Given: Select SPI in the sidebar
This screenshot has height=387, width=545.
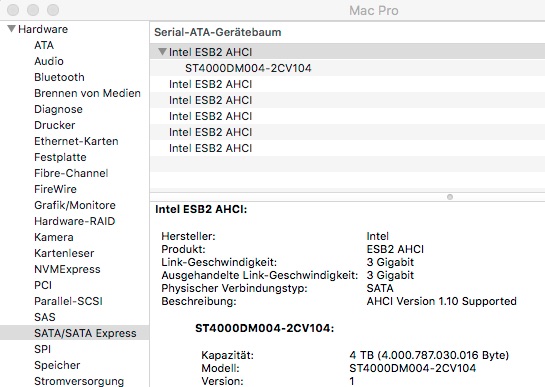Looking at the screenshot, I should tap(42, 349).
